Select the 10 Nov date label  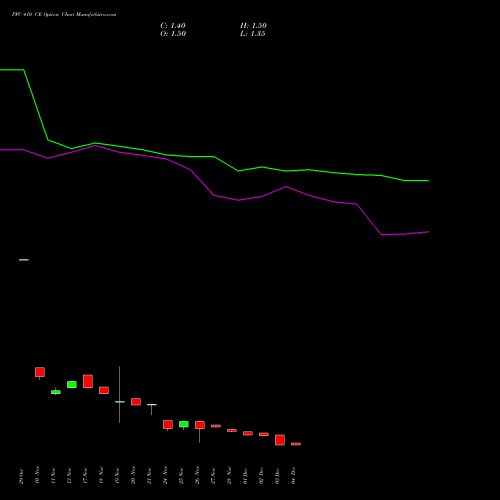(x=37, y=475)
